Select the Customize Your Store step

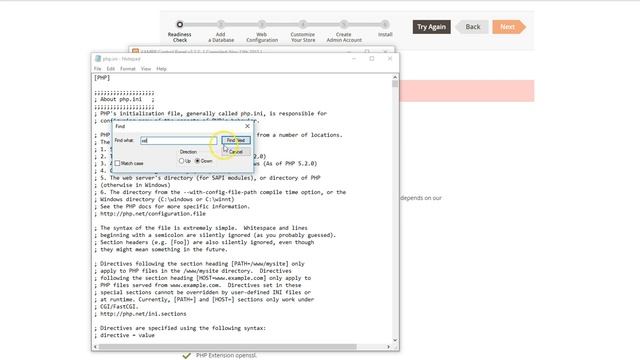coord(303,24)
